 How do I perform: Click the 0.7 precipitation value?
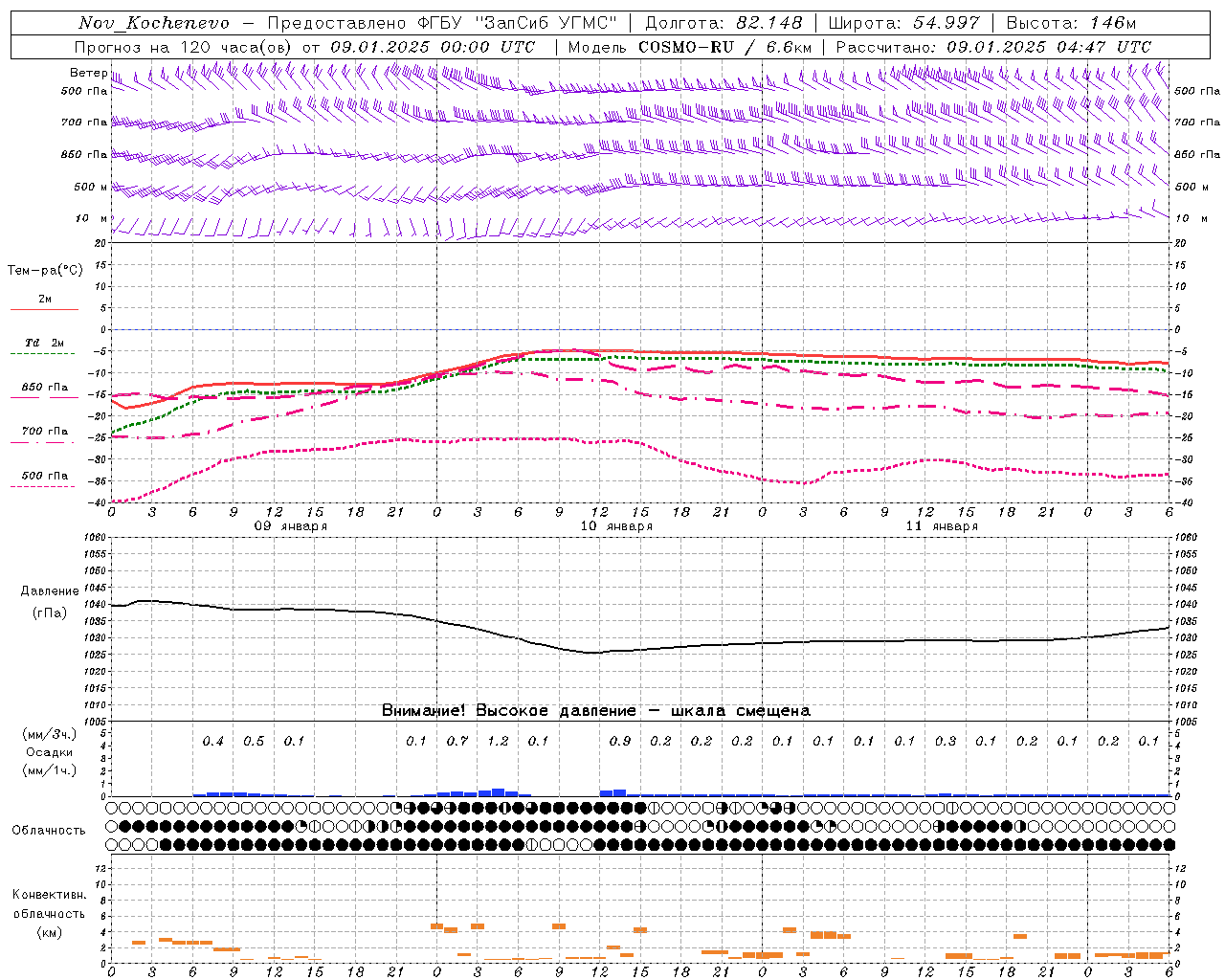tap(457, 742)
